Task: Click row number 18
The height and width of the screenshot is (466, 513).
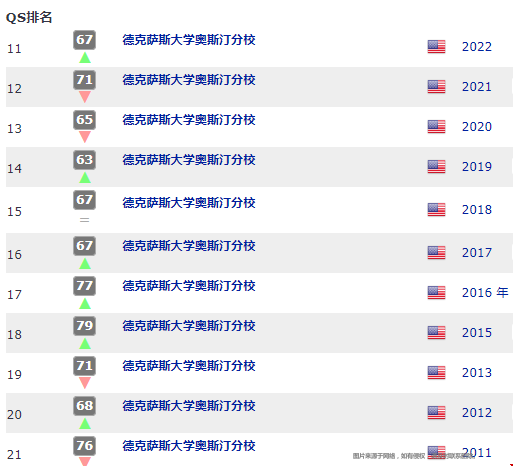Action: [14, 335]
